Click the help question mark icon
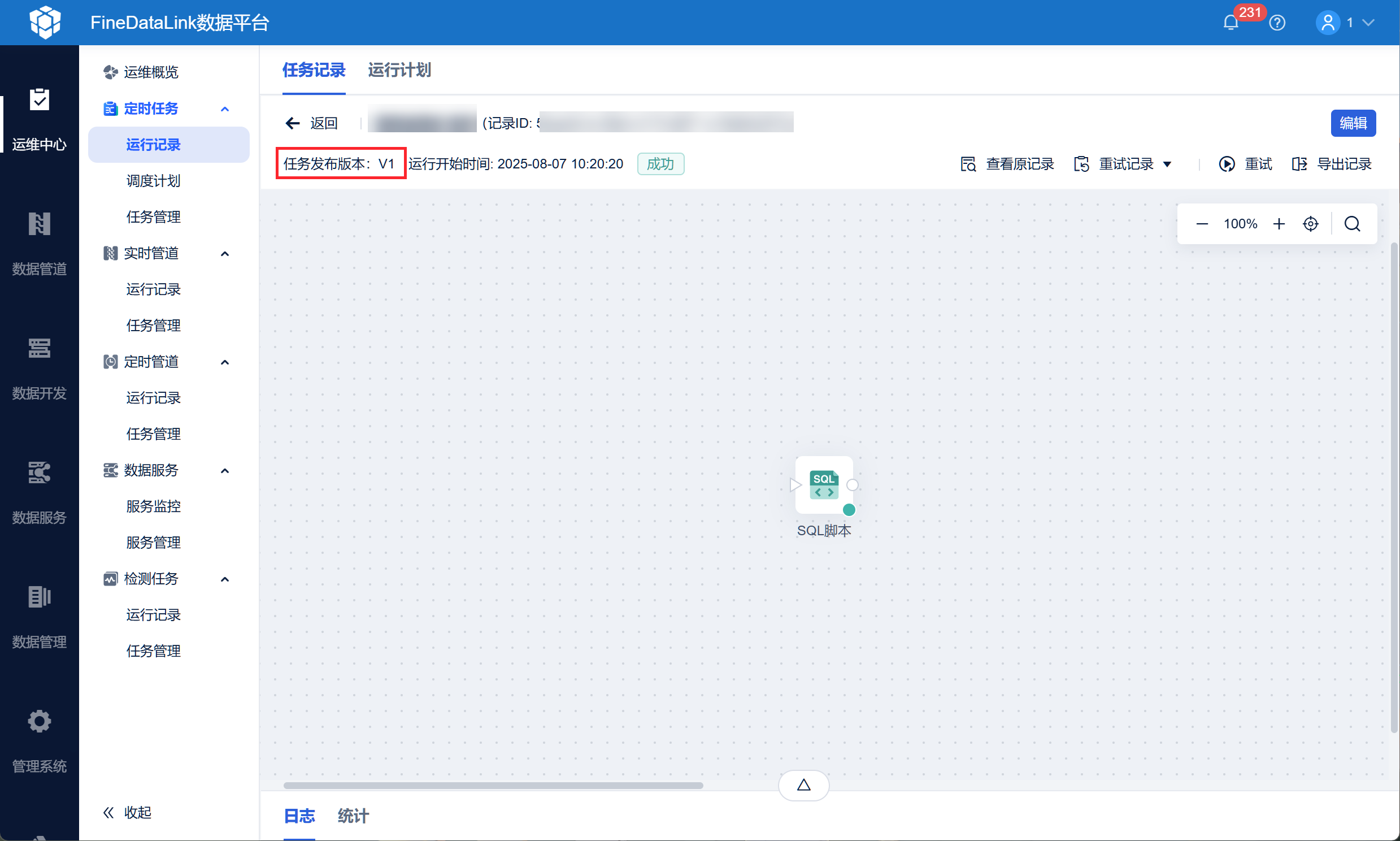This screenshot has width=1400, height=841. click(x=1277, y=23)
